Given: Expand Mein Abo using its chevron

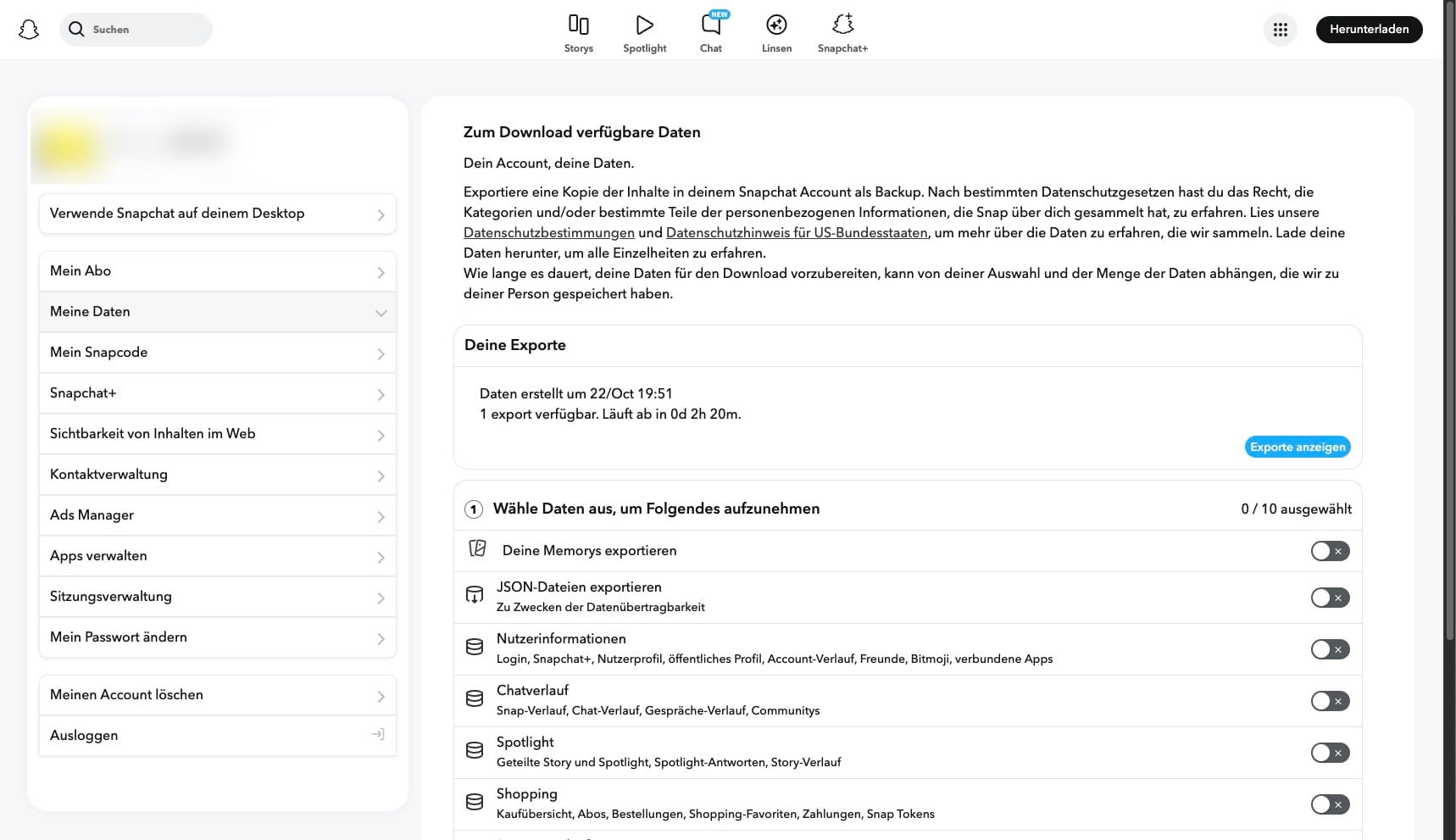Looking at the screenshot, I should click(381, 272).
